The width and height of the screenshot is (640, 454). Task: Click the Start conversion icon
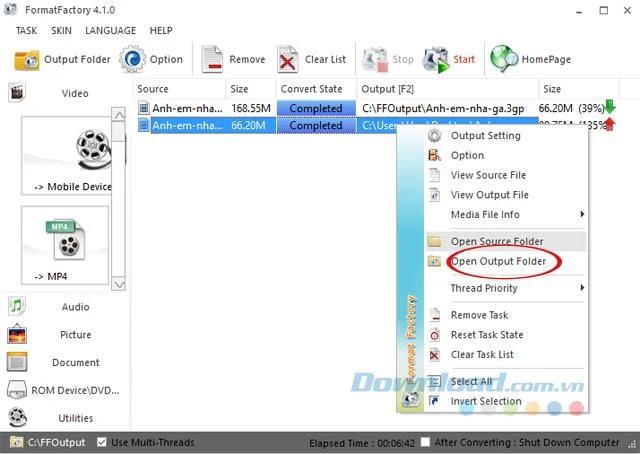(x=436, y=60)
